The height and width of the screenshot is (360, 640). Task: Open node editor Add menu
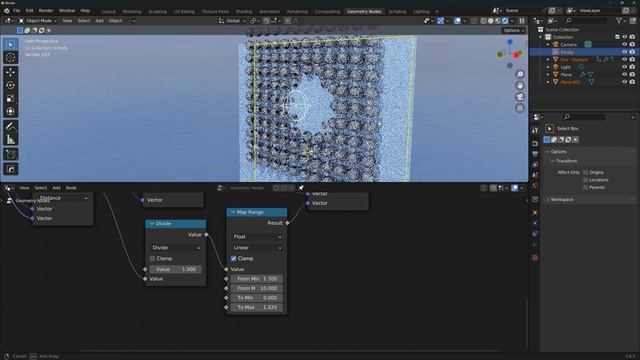[x=56, y=188]
